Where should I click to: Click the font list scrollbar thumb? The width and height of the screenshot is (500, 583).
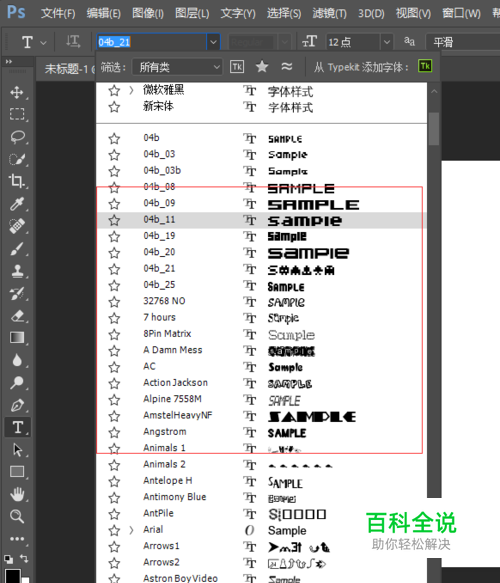pyautogui.click(x=433, y=129)
